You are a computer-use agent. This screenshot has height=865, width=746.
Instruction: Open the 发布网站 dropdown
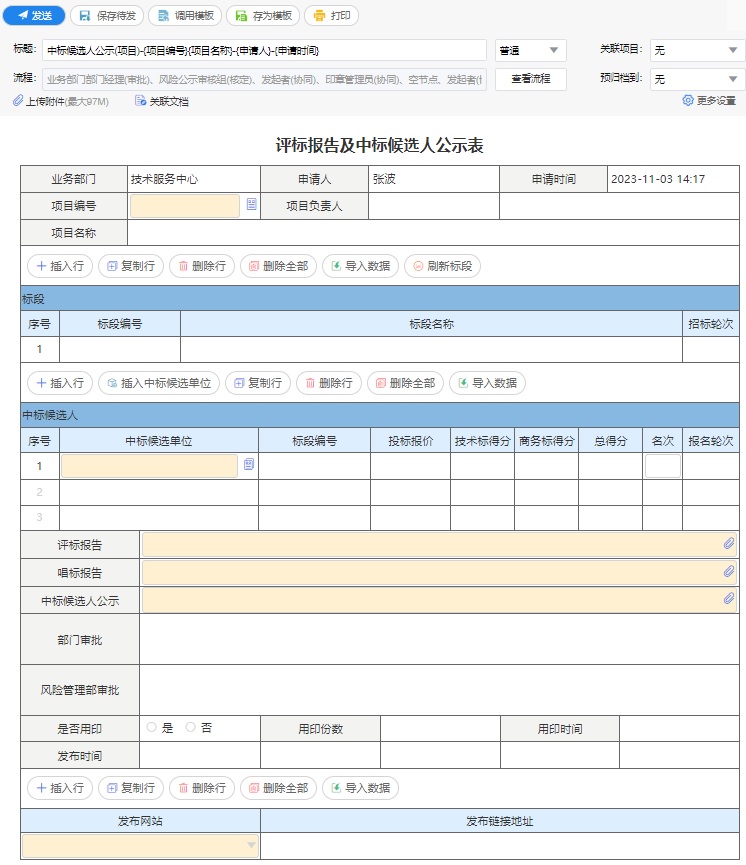[x=140, y=845]
